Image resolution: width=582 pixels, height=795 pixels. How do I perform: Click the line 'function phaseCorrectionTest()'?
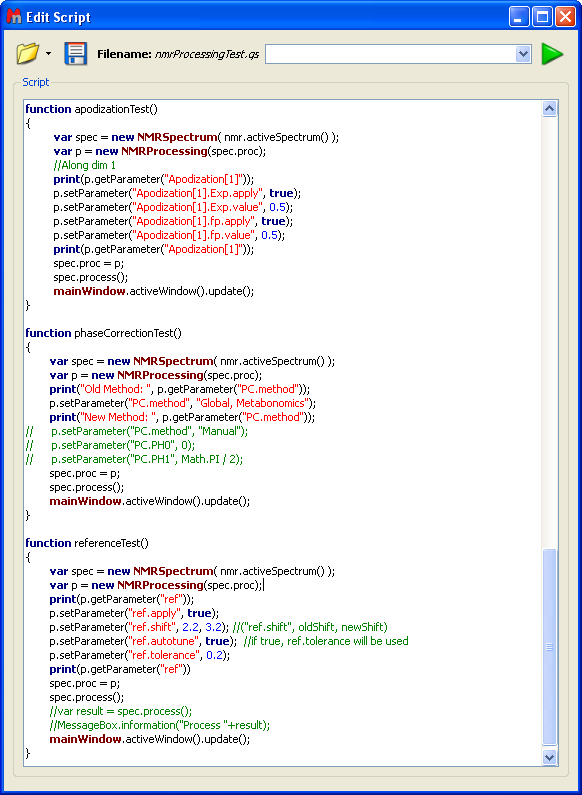point(103,333)
